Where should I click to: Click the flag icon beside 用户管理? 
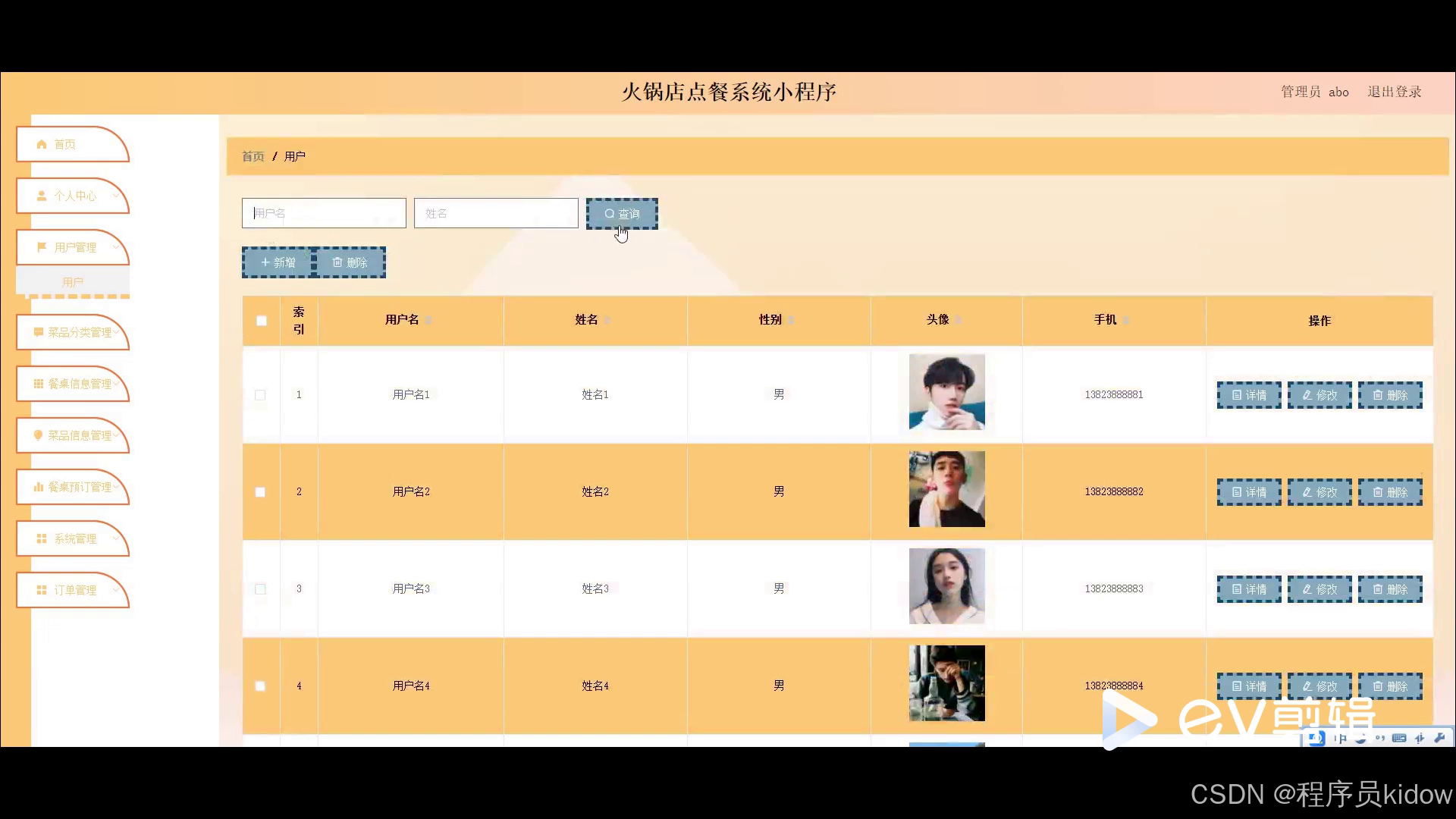(x=42, y=247)
